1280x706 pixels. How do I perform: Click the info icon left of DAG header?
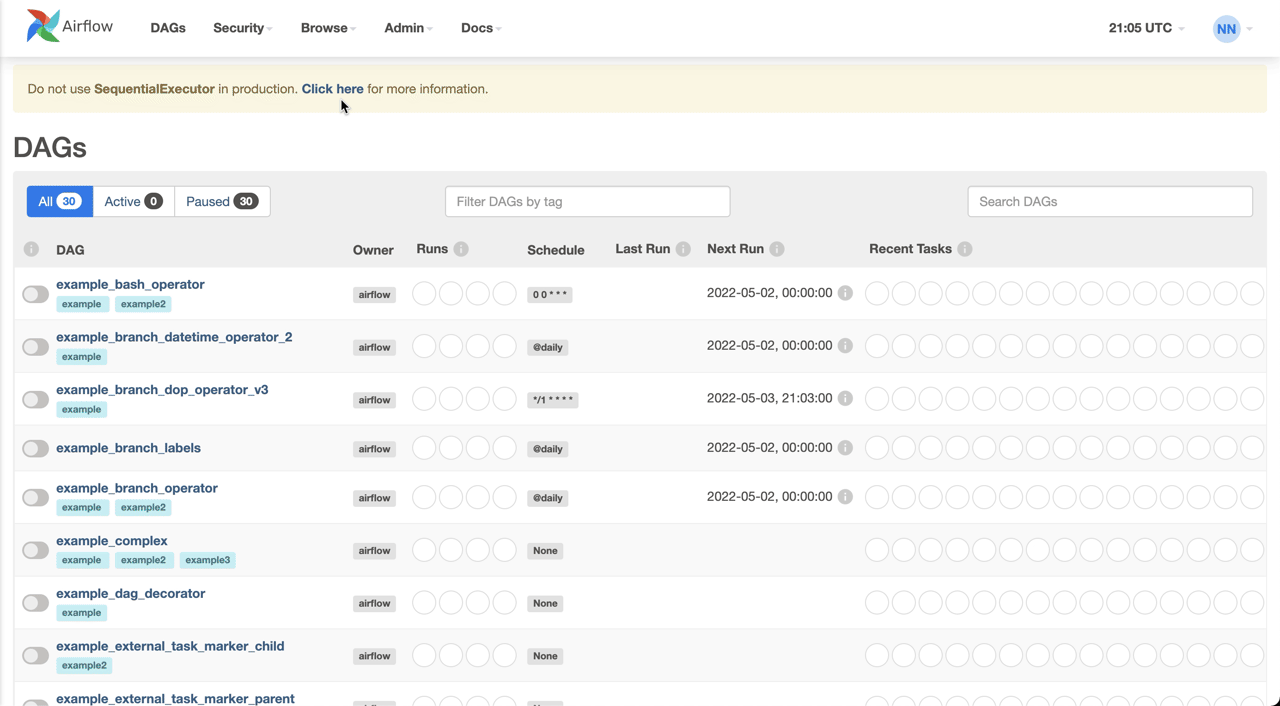(x=31, y=249)
